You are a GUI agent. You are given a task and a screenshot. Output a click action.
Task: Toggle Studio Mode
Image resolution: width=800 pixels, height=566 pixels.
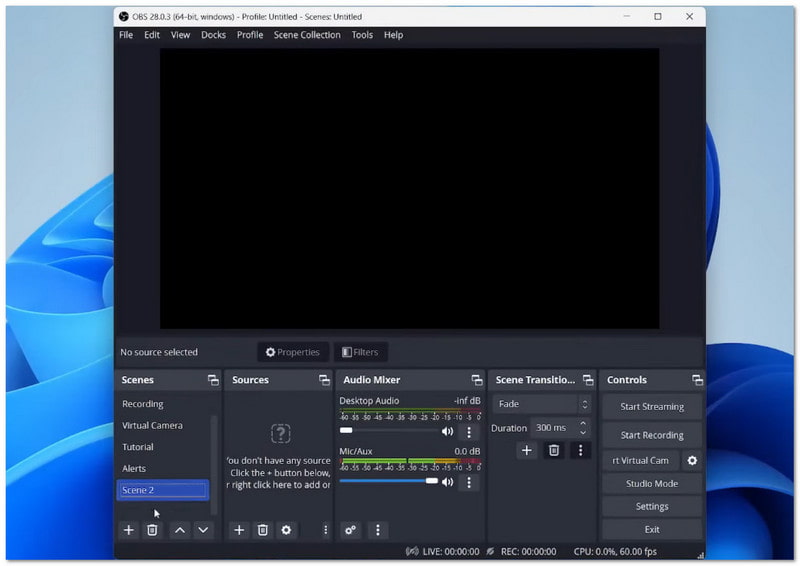tap(652, 483)
